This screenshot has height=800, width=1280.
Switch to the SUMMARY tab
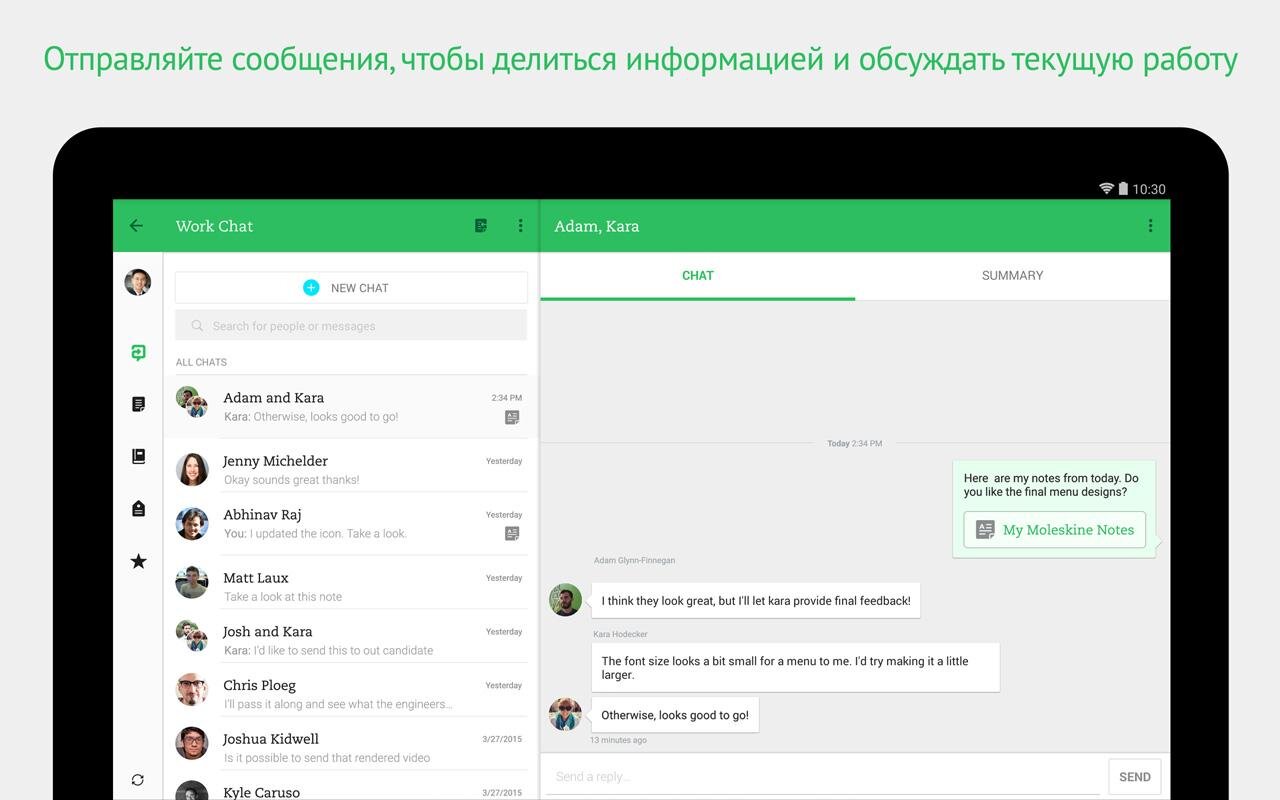point(1012,276)
